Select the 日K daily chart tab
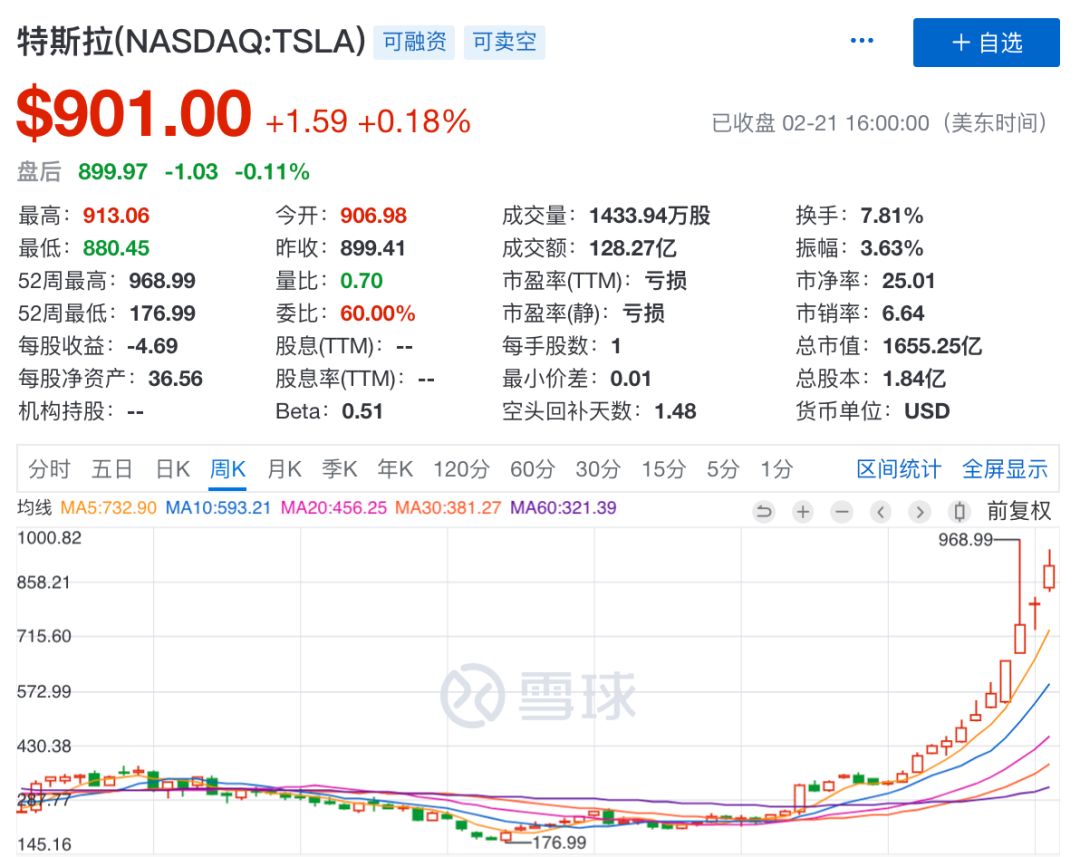 [172, 469]
